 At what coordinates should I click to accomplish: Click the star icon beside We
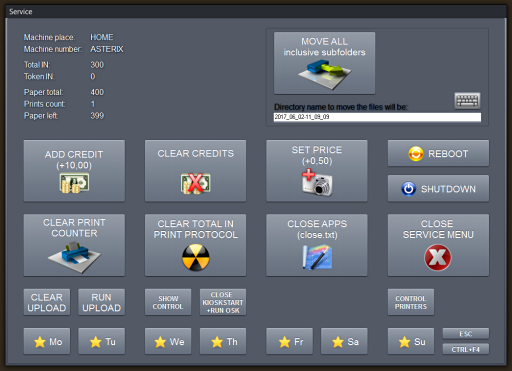[160, 342]
